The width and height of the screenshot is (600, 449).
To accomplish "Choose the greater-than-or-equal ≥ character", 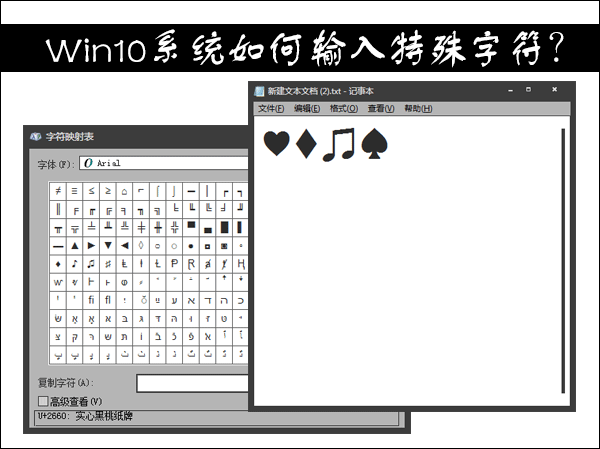I will tap(108, 191).
